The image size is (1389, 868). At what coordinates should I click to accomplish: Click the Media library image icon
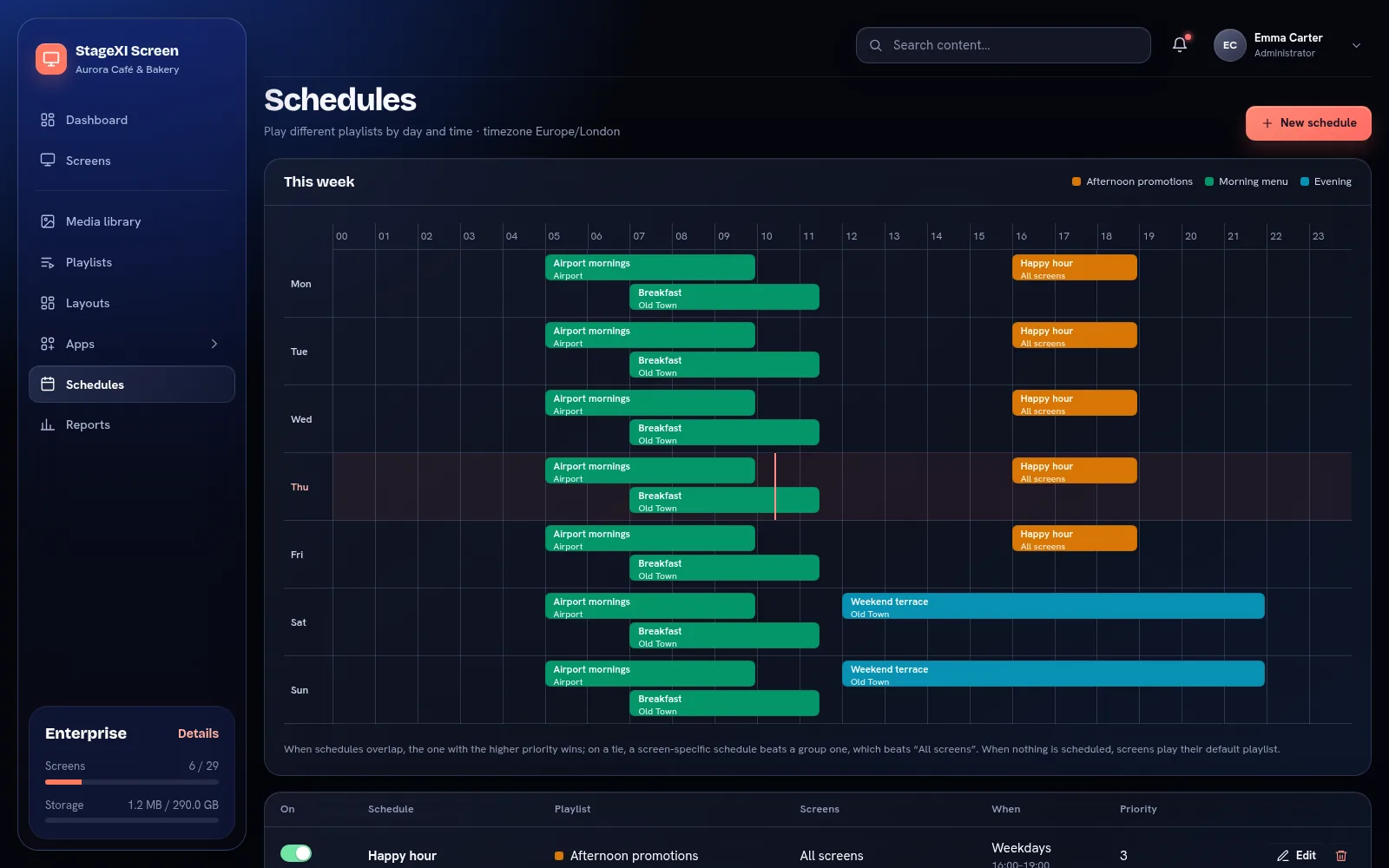[x=48, y=221]
